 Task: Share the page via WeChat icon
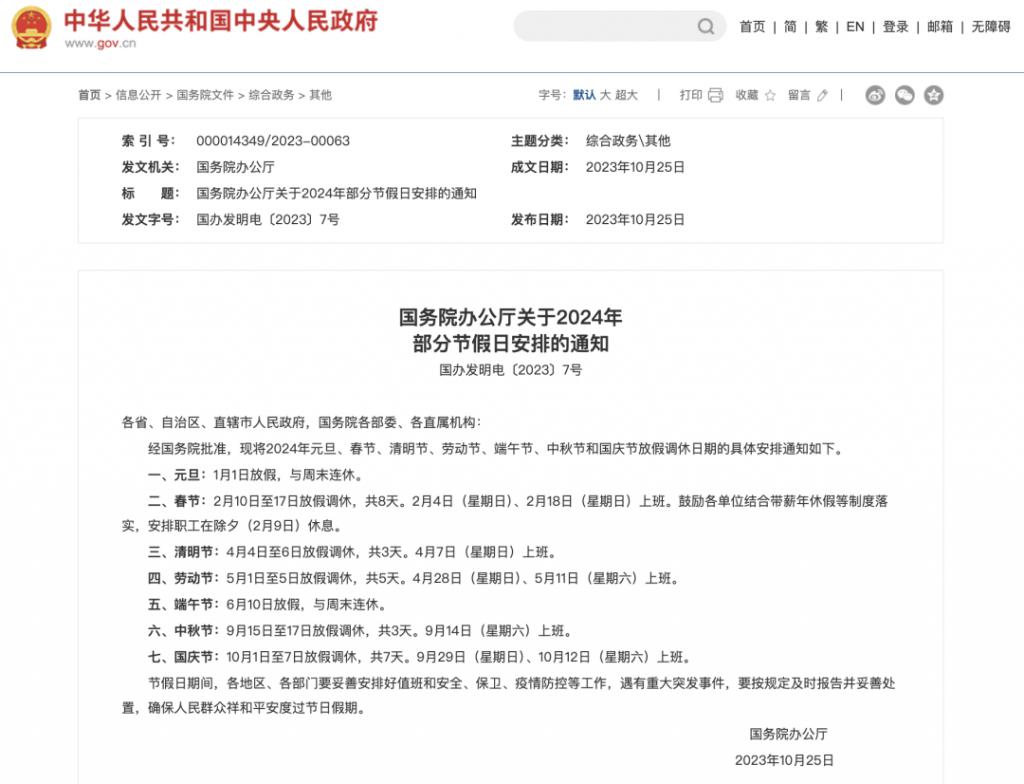pyautogui.click(x=904, y=95)
